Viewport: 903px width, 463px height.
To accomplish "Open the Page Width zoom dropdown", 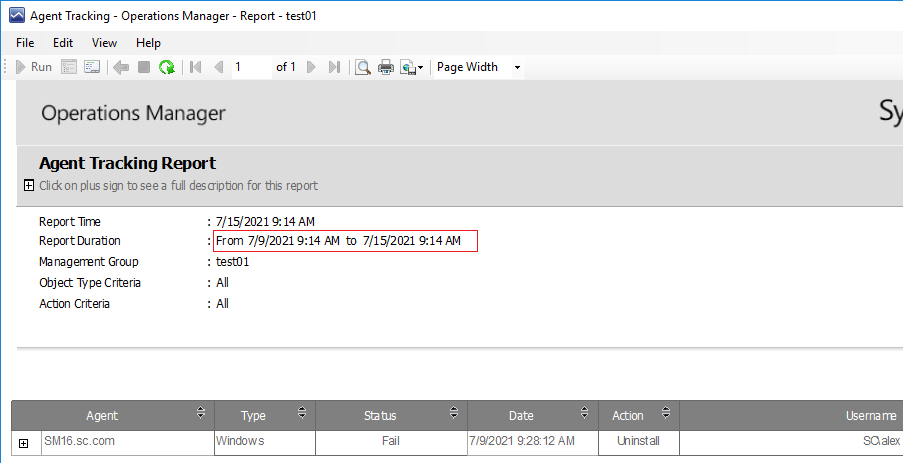I will [517, 67].
